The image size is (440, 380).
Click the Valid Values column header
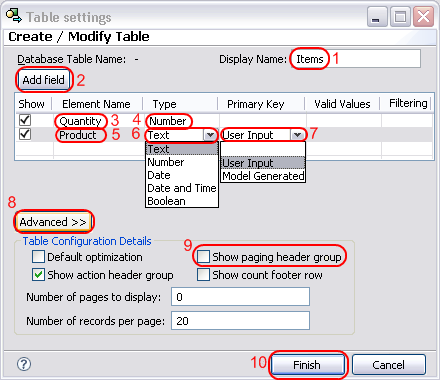(342, 104)
